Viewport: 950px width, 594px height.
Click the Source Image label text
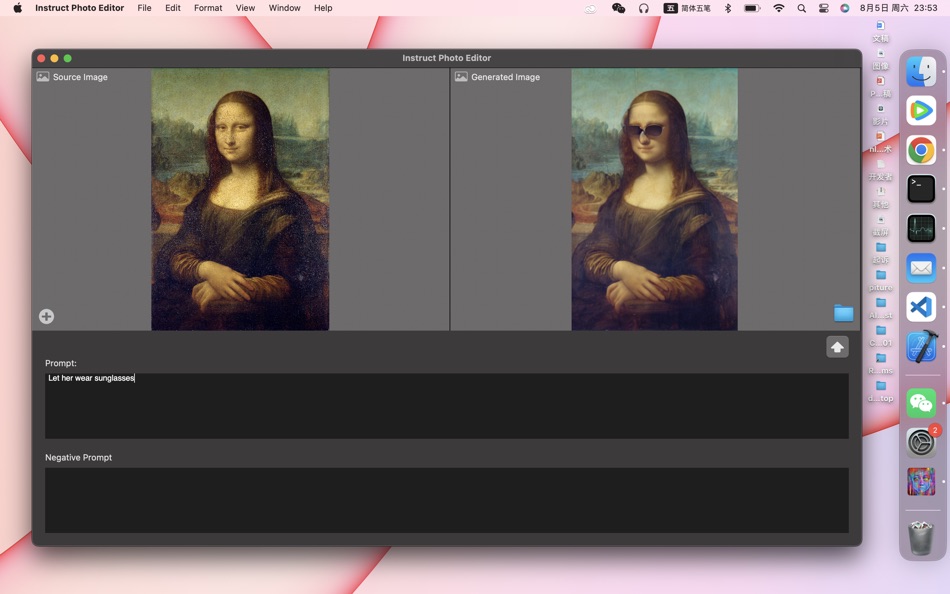tap(80, 77)
